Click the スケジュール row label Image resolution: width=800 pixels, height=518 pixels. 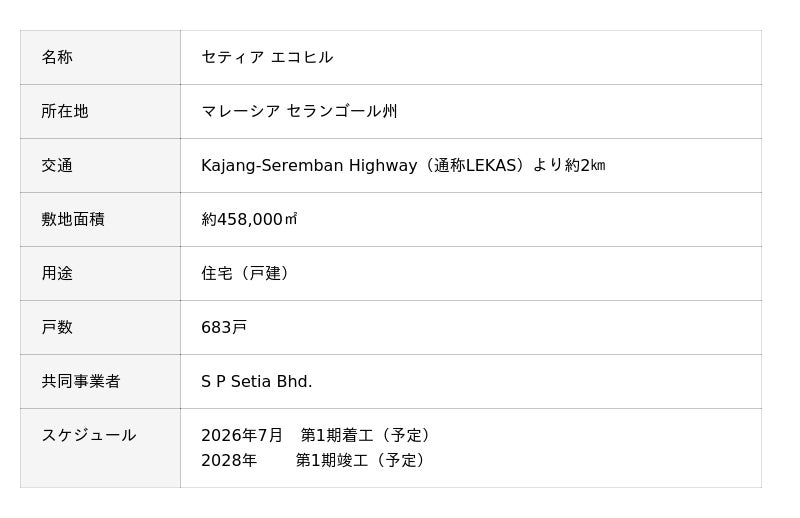click(x=89, y=435)
